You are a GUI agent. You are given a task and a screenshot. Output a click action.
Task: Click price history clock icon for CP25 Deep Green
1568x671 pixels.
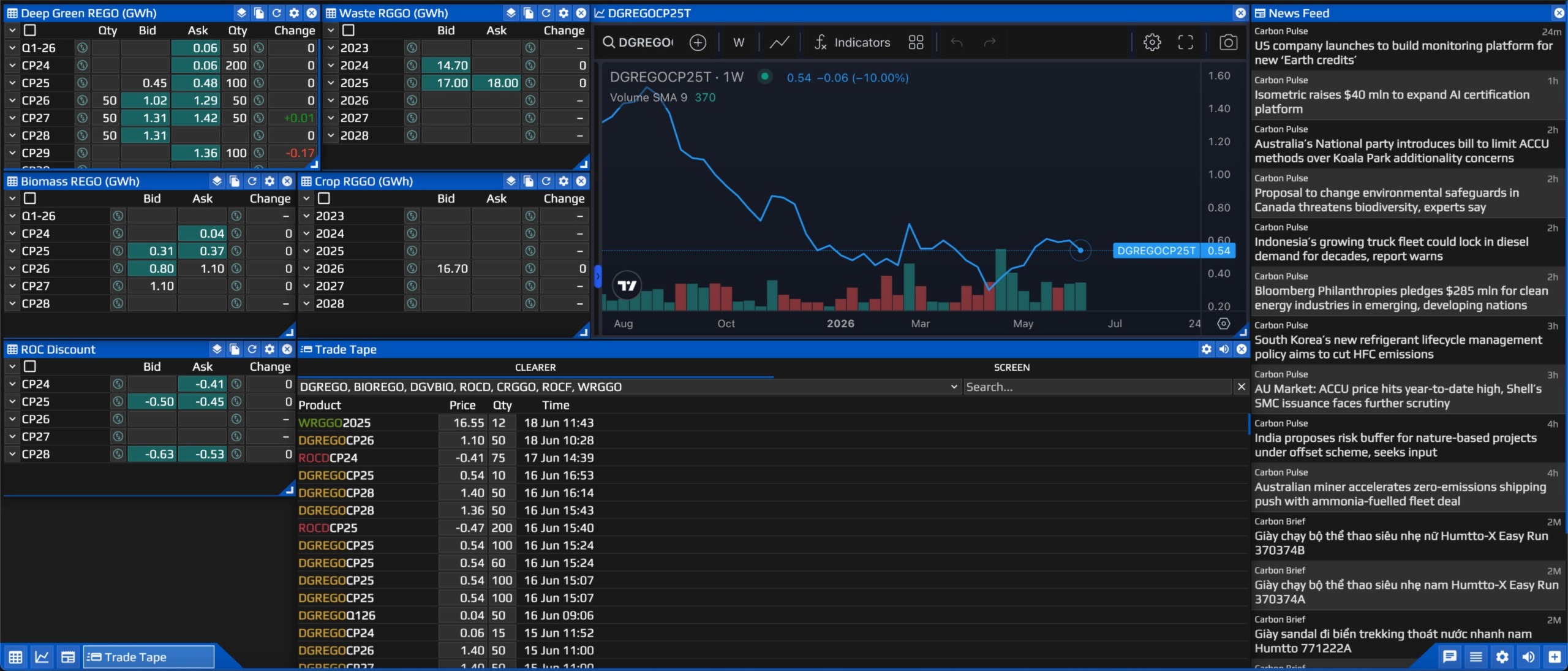click(x=82, y=83)
